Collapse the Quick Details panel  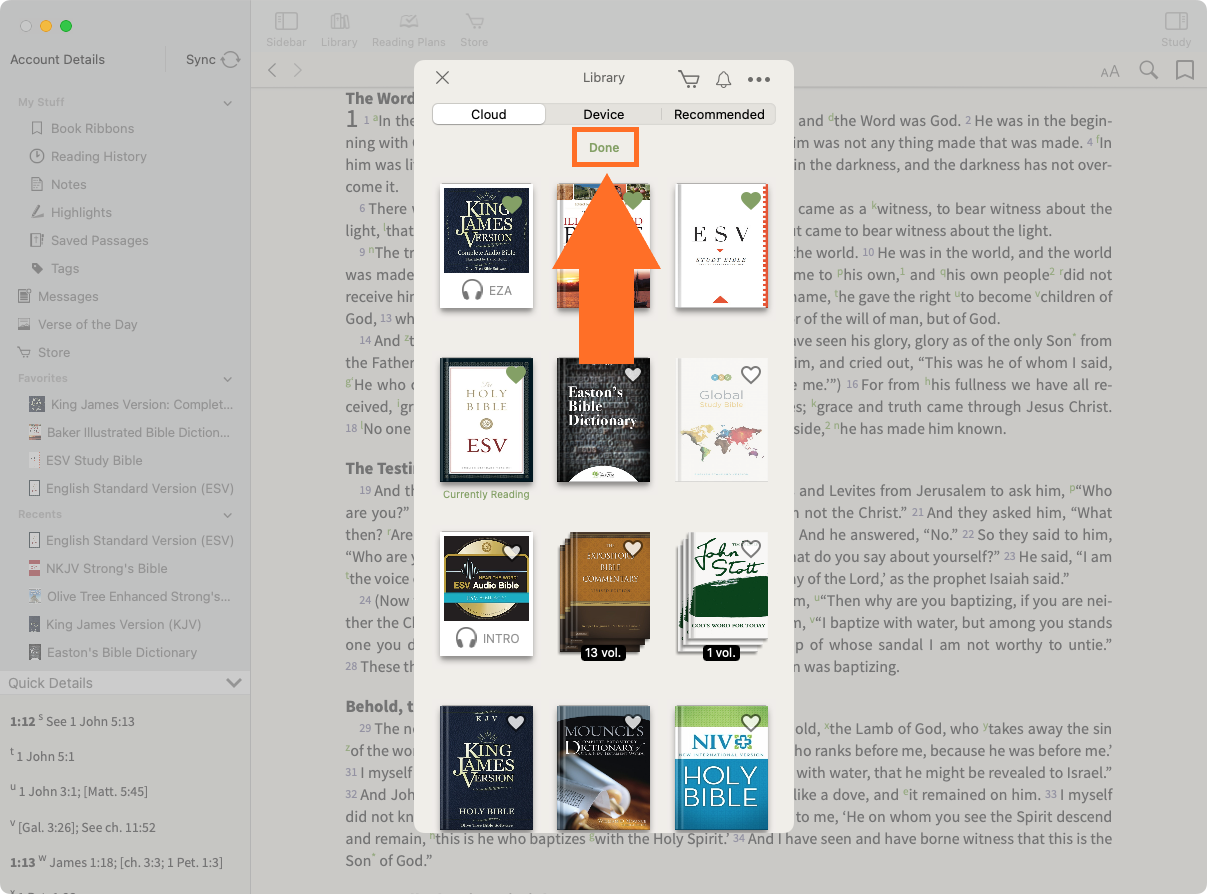click(x=234, y=683)
